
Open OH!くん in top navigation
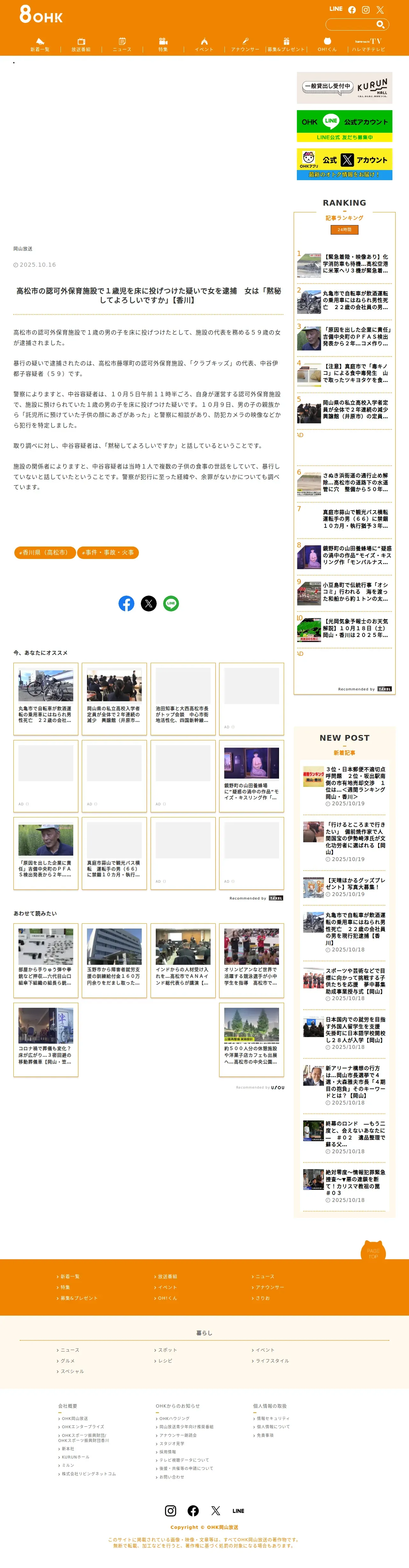[x=327, y=45]
